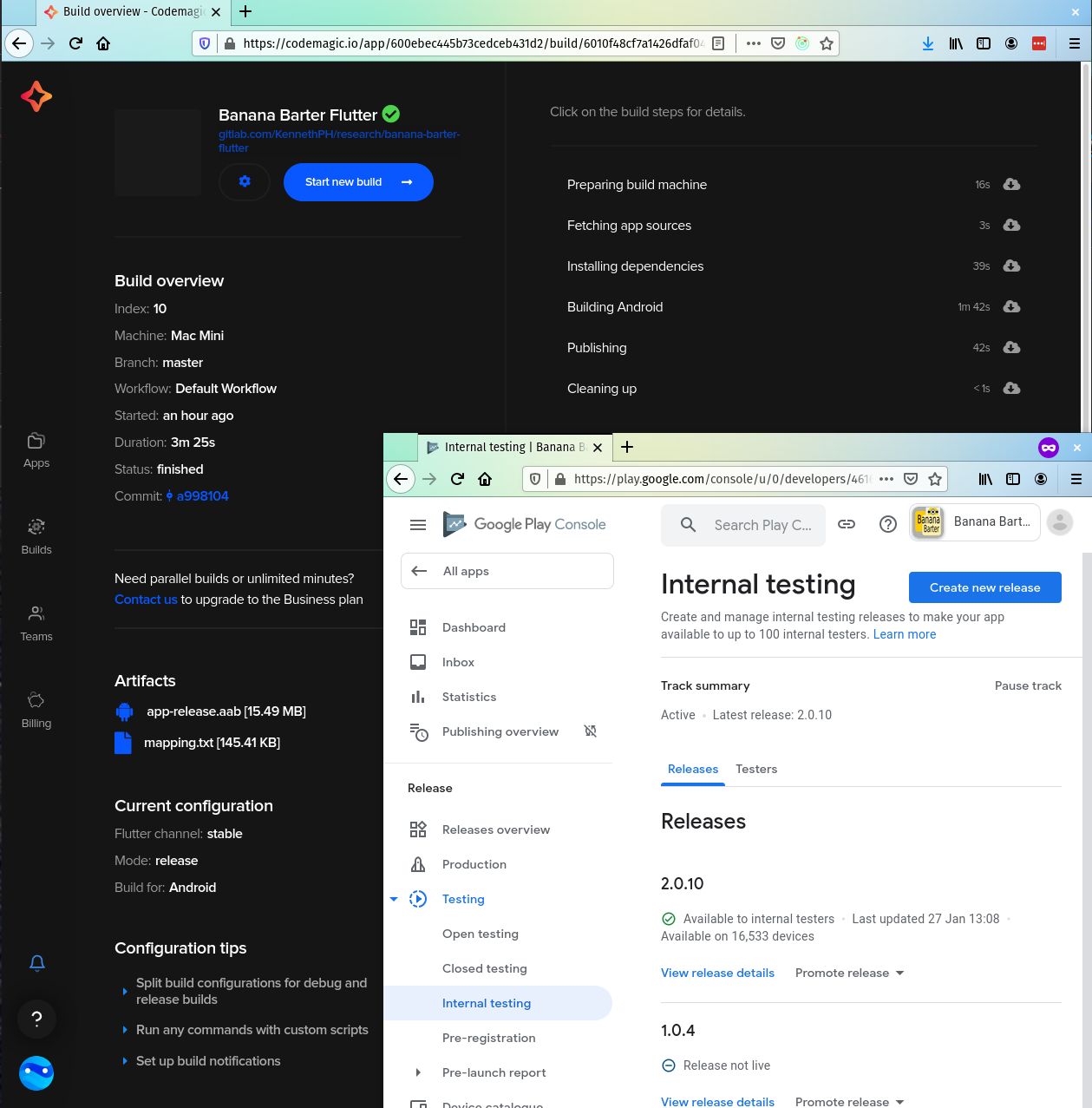This screenshot has height=1108, width=1092.
Task: Download log for Cleaning up step
Action: coord(1011,389)
